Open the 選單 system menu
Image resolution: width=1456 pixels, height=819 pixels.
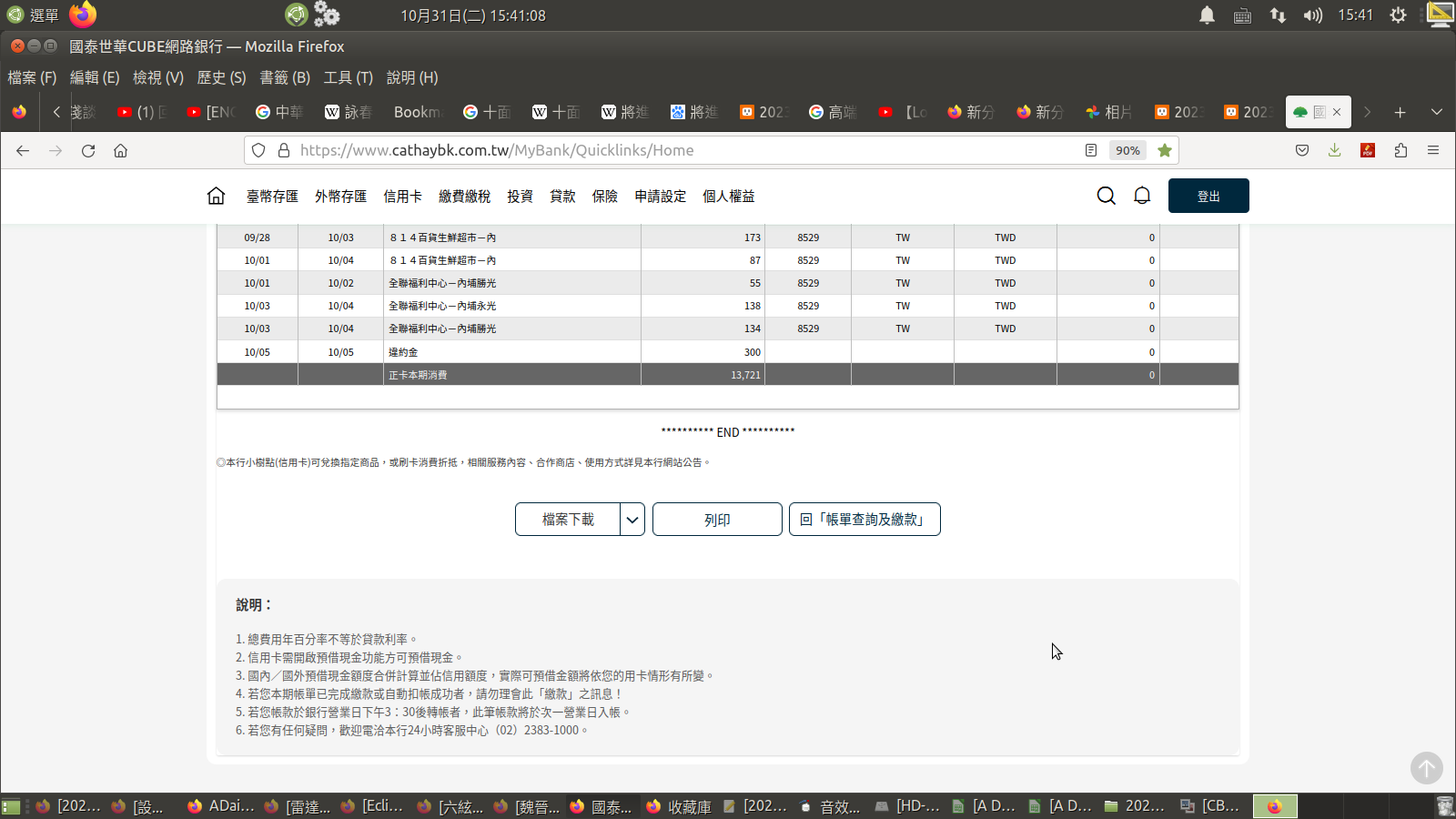(33, 15)
